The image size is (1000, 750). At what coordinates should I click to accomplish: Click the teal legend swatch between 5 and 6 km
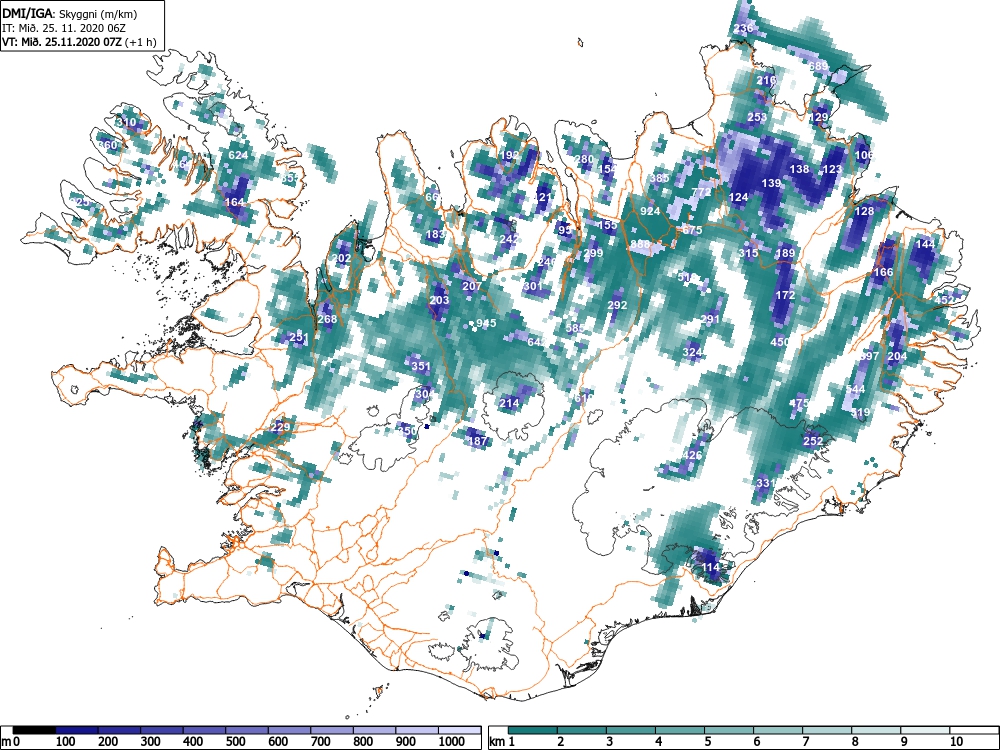point(729,730)
